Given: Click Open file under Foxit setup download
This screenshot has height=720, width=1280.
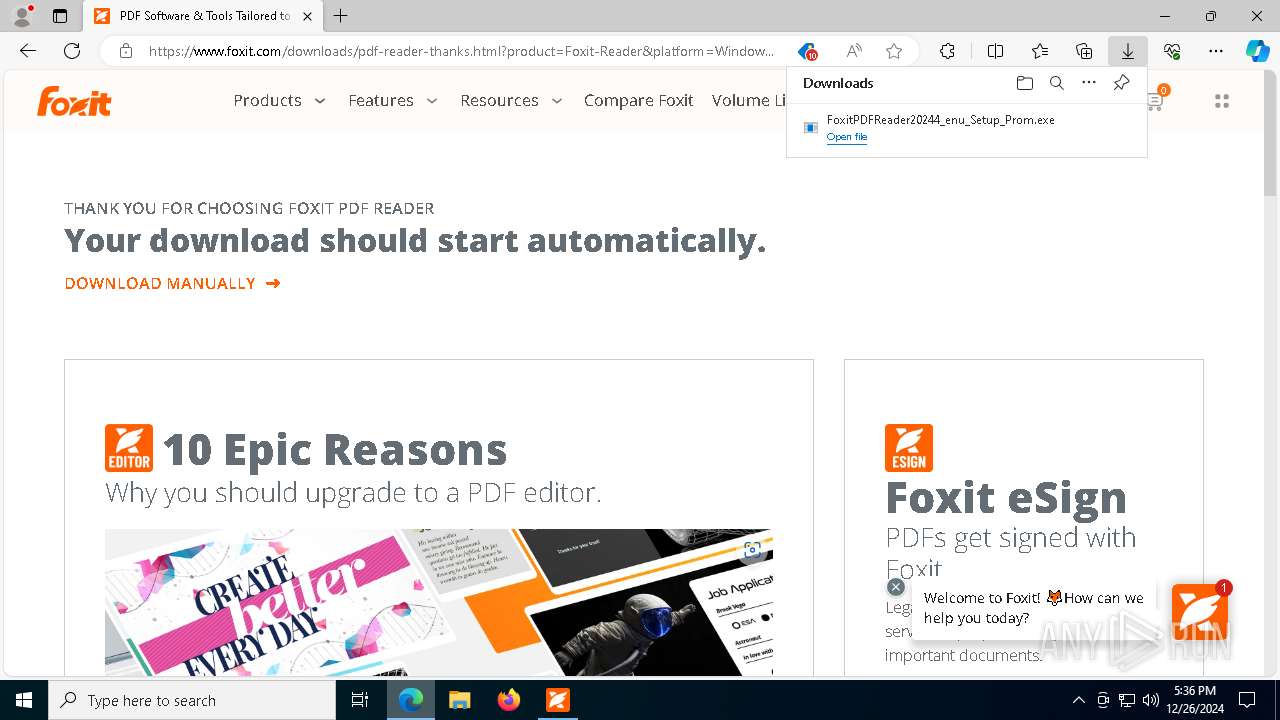Looking at the screenshot, I should [847, 137].
